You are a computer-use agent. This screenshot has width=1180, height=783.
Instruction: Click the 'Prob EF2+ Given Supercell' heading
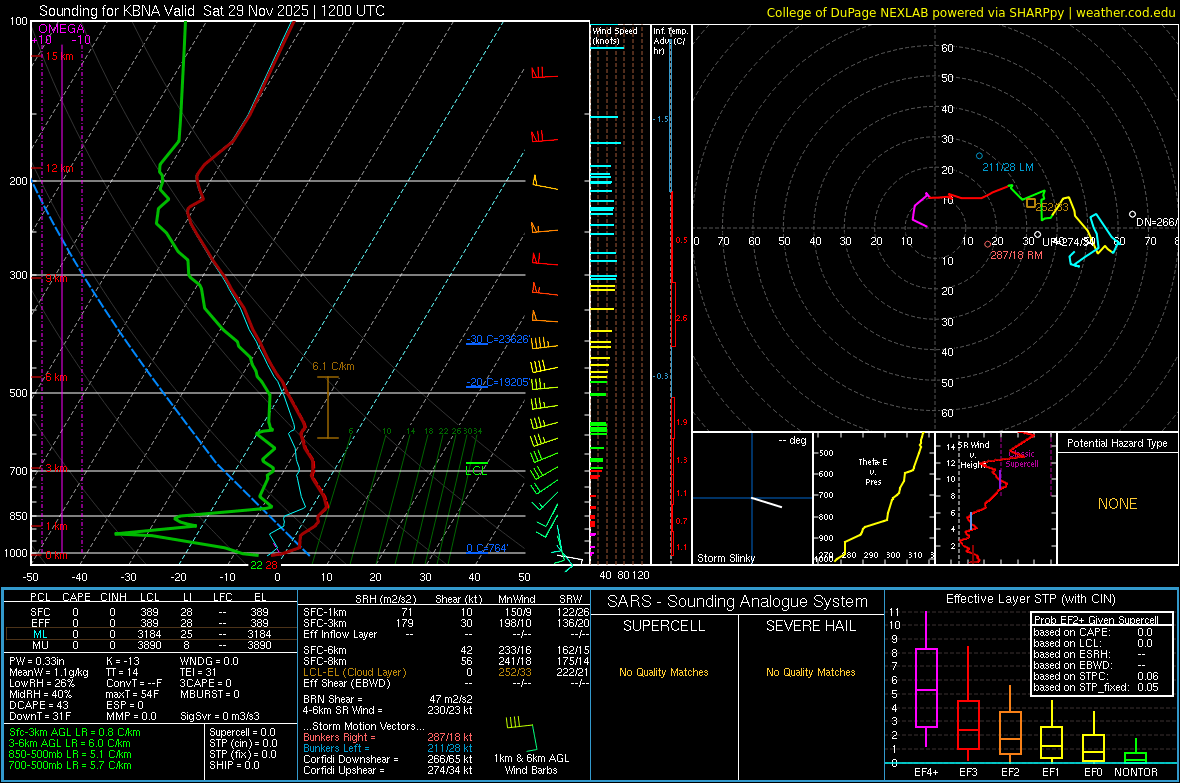click(x=1096, y=620)
